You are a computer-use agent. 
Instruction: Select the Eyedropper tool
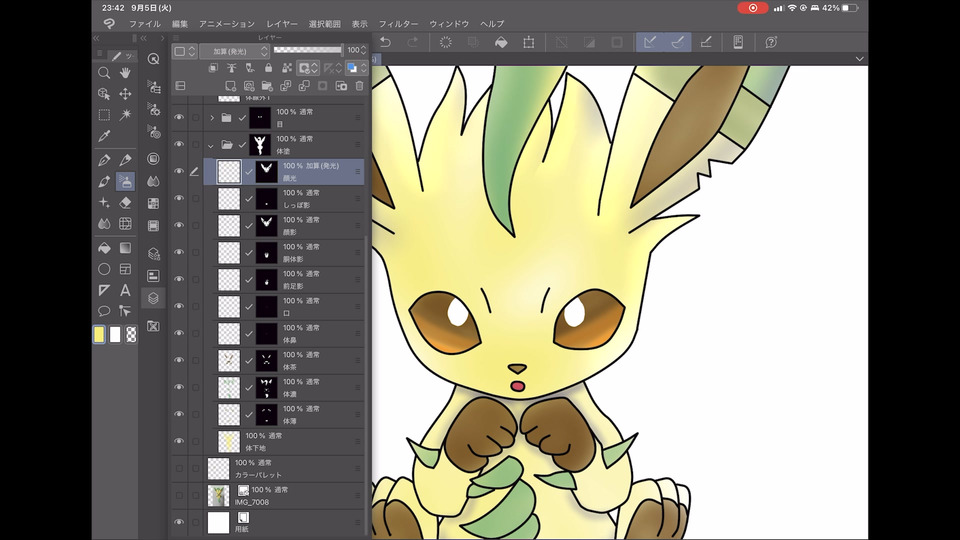104,136
